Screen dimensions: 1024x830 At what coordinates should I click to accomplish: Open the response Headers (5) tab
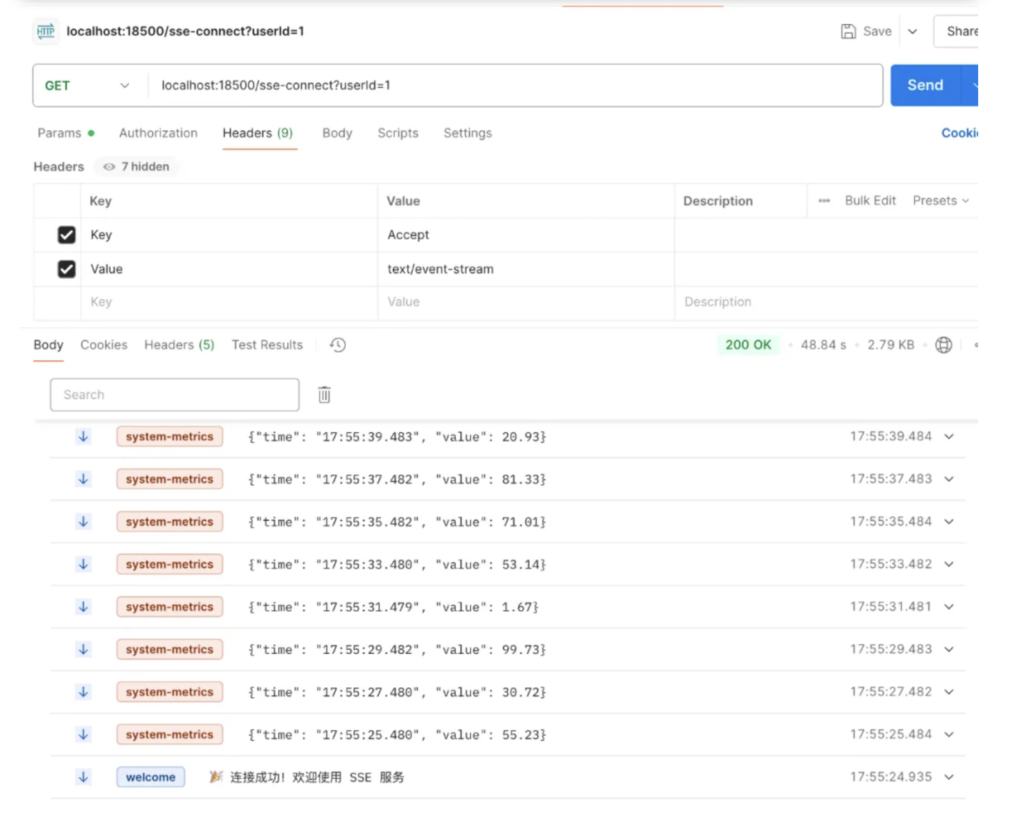[x=179, y=345]
